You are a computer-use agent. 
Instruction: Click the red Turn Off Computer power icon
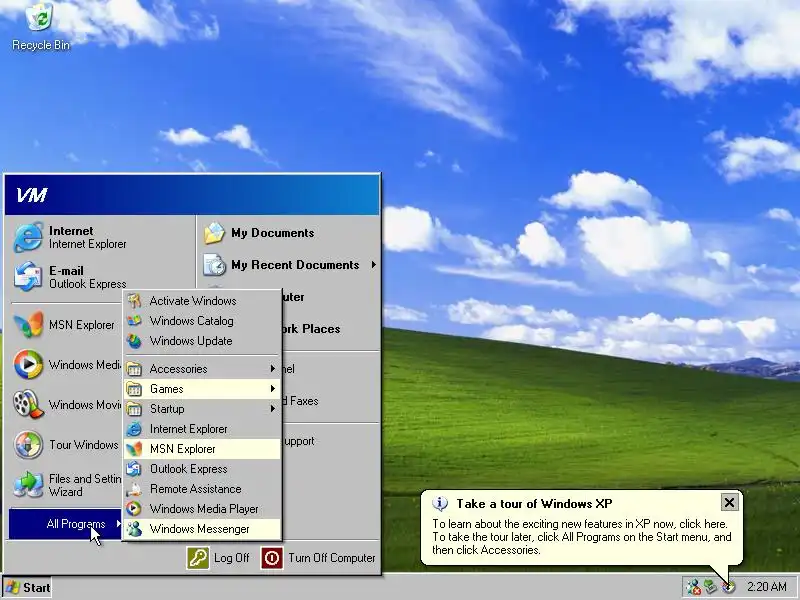272,558
